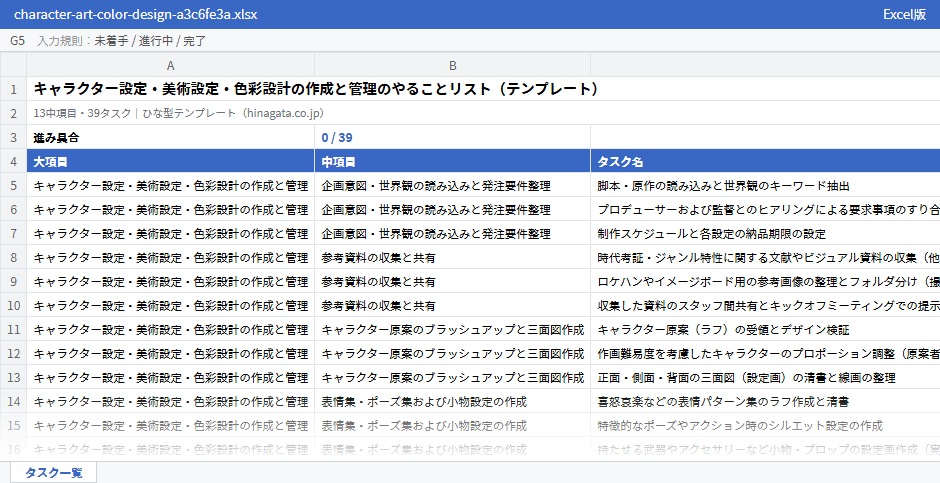This screenshot has height=483, width=940.
Task: Click row header 5
Action: pos(13,185)
